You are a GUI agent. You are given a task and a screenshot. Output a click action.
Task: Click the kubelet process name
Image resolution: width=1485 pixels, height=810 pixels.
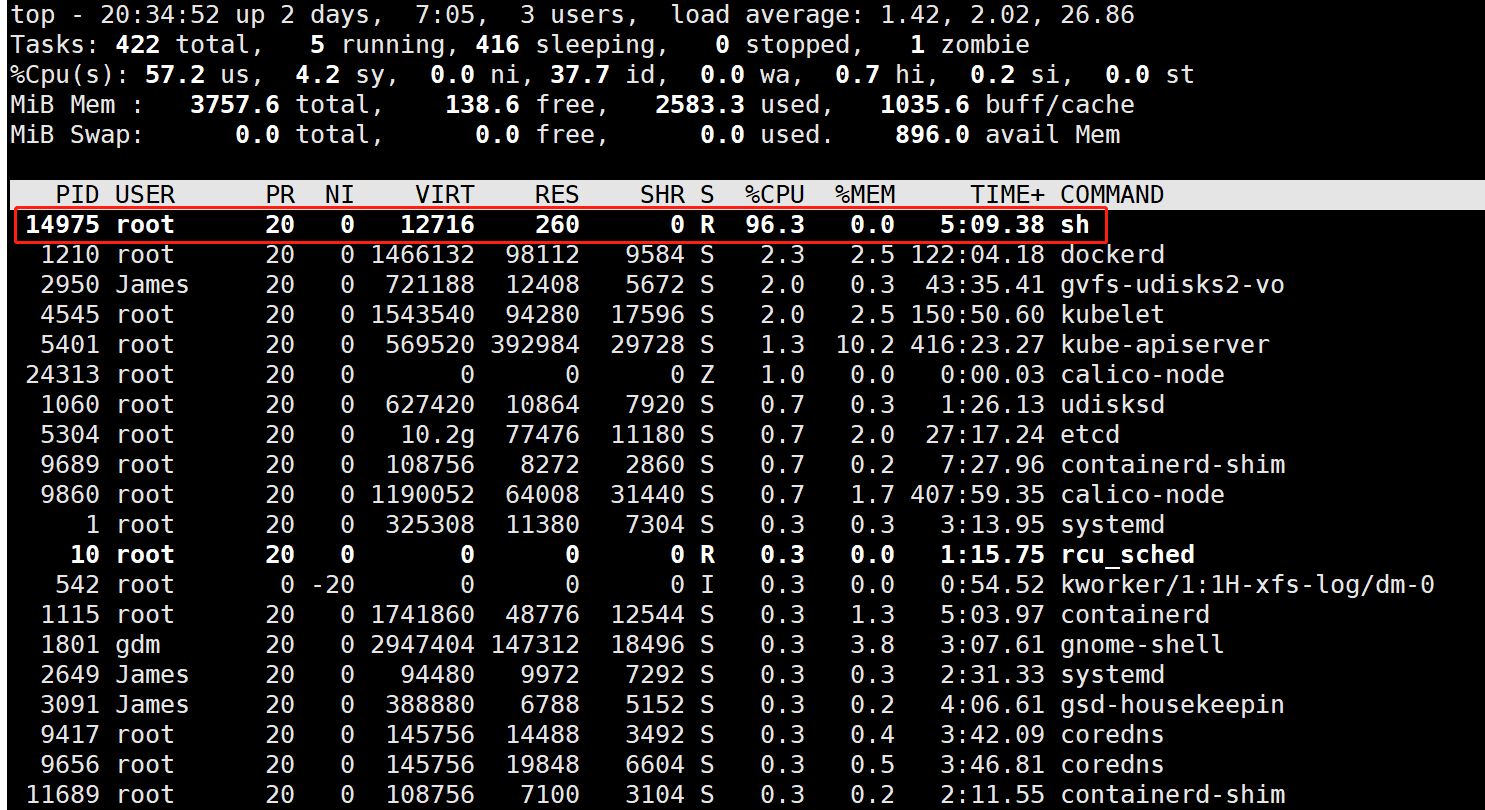coord(1112,314)
